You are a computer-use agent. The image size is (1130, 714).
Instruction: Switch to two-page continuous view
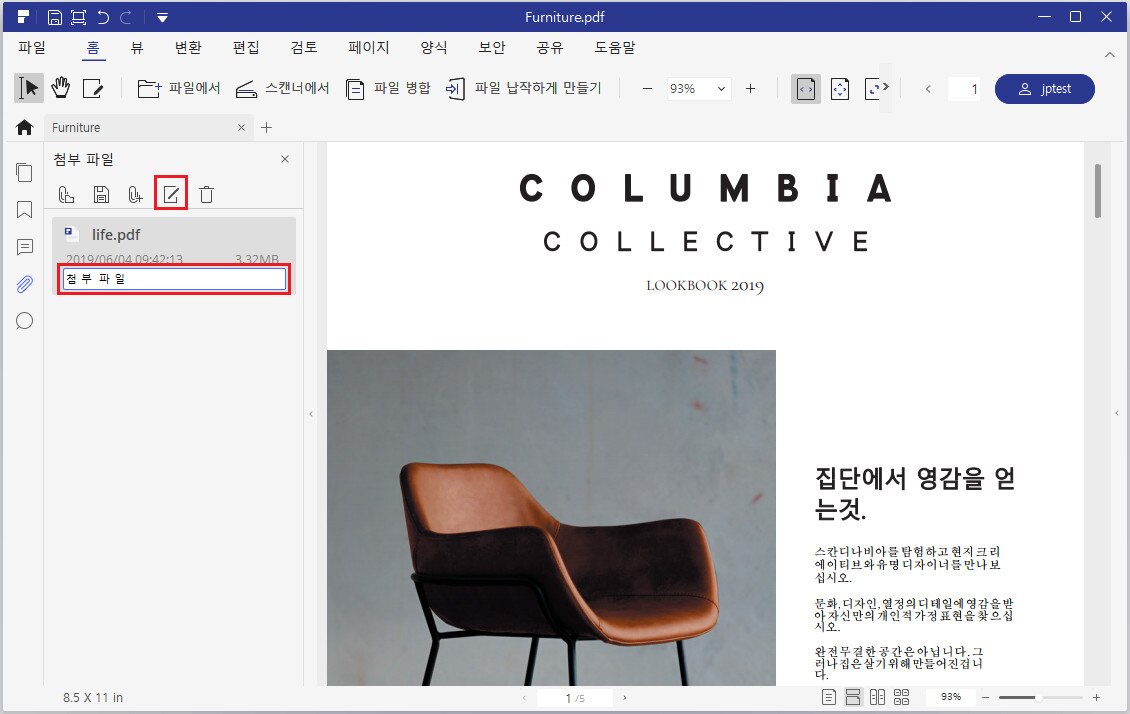point(902,697)
